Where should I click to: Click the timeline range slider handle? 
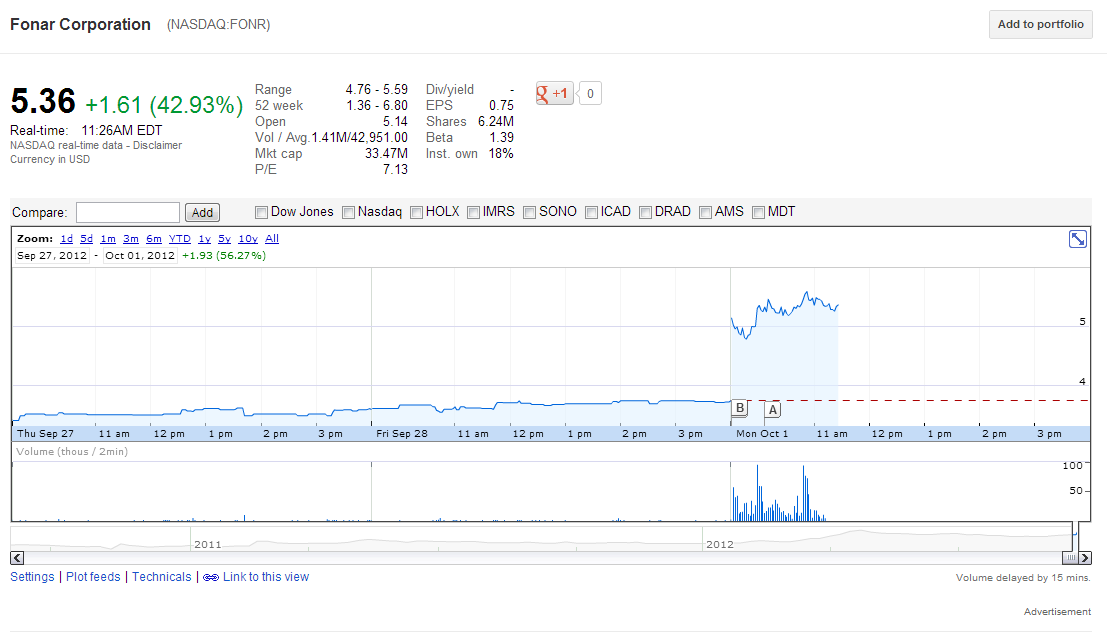[1070, 558]
